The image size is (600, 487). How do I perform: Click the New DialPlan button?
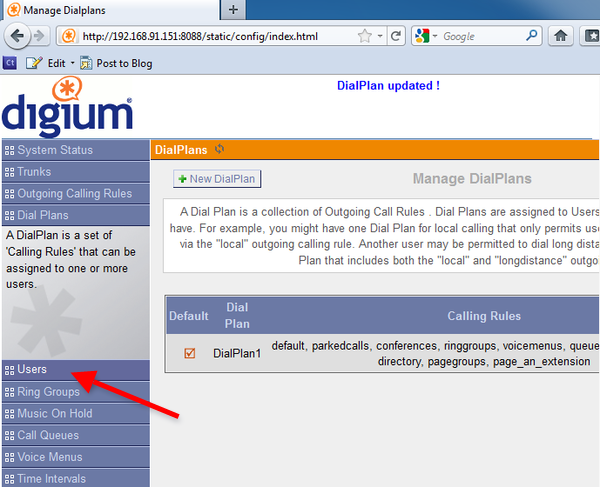217,179
